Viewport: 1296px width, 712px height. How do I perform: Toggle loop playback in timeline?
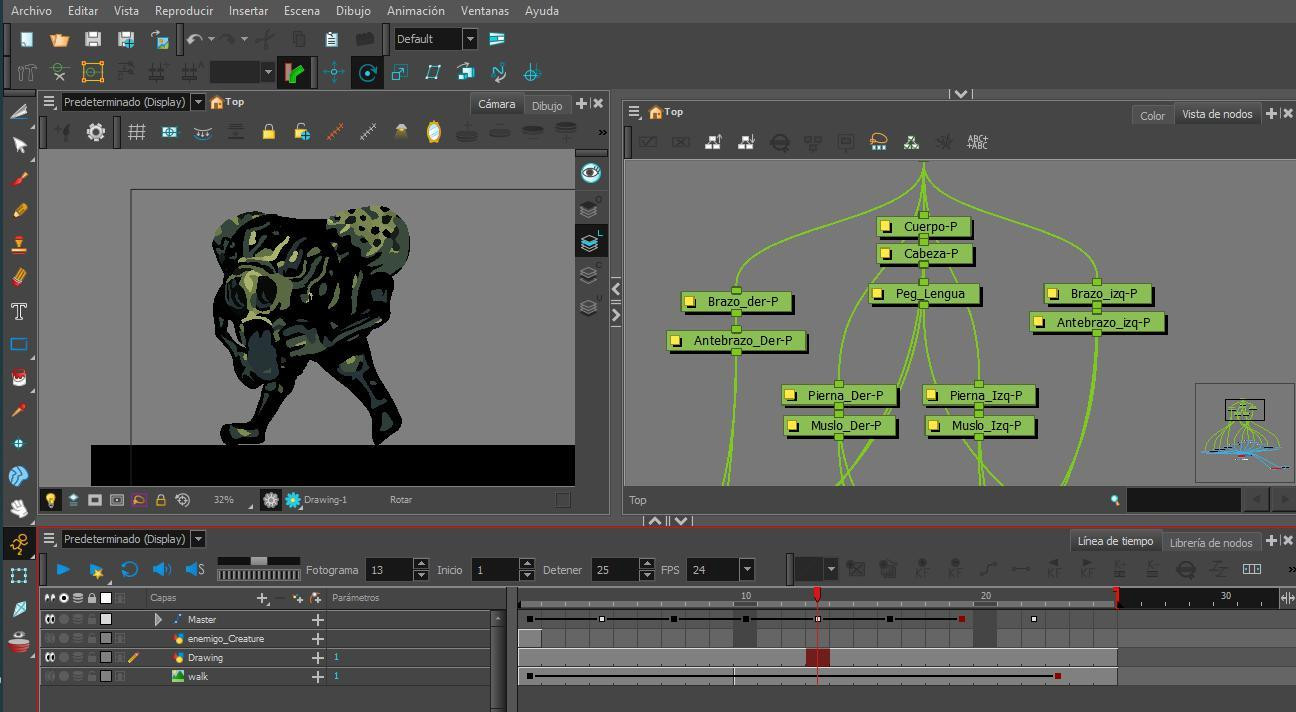[x=129, y=569]
